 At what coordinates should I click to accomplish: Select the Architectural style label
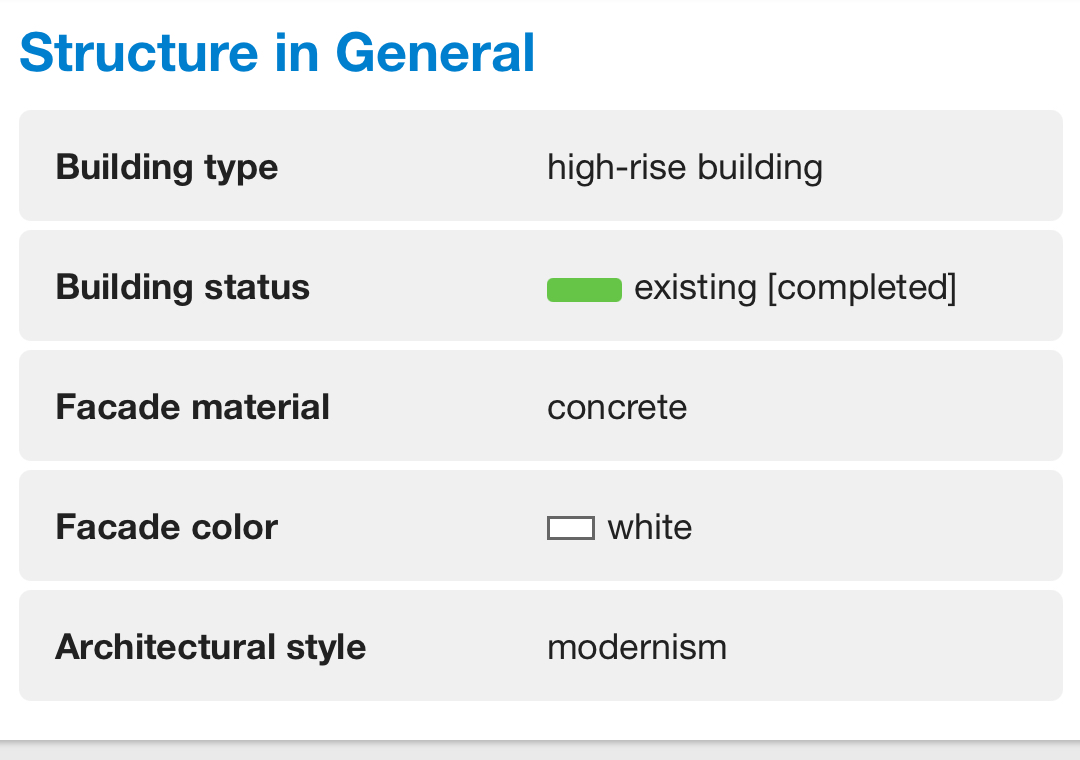pos(211,648)
